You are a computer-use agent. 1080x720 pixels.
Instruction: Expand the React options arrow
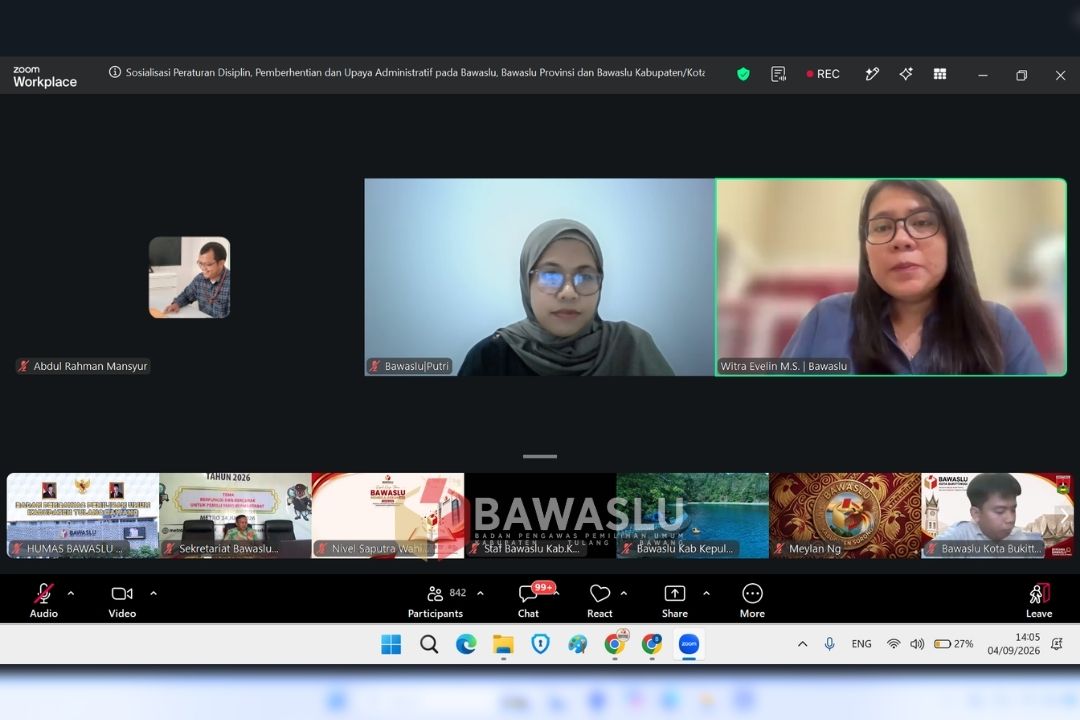(x=623, y=593)
